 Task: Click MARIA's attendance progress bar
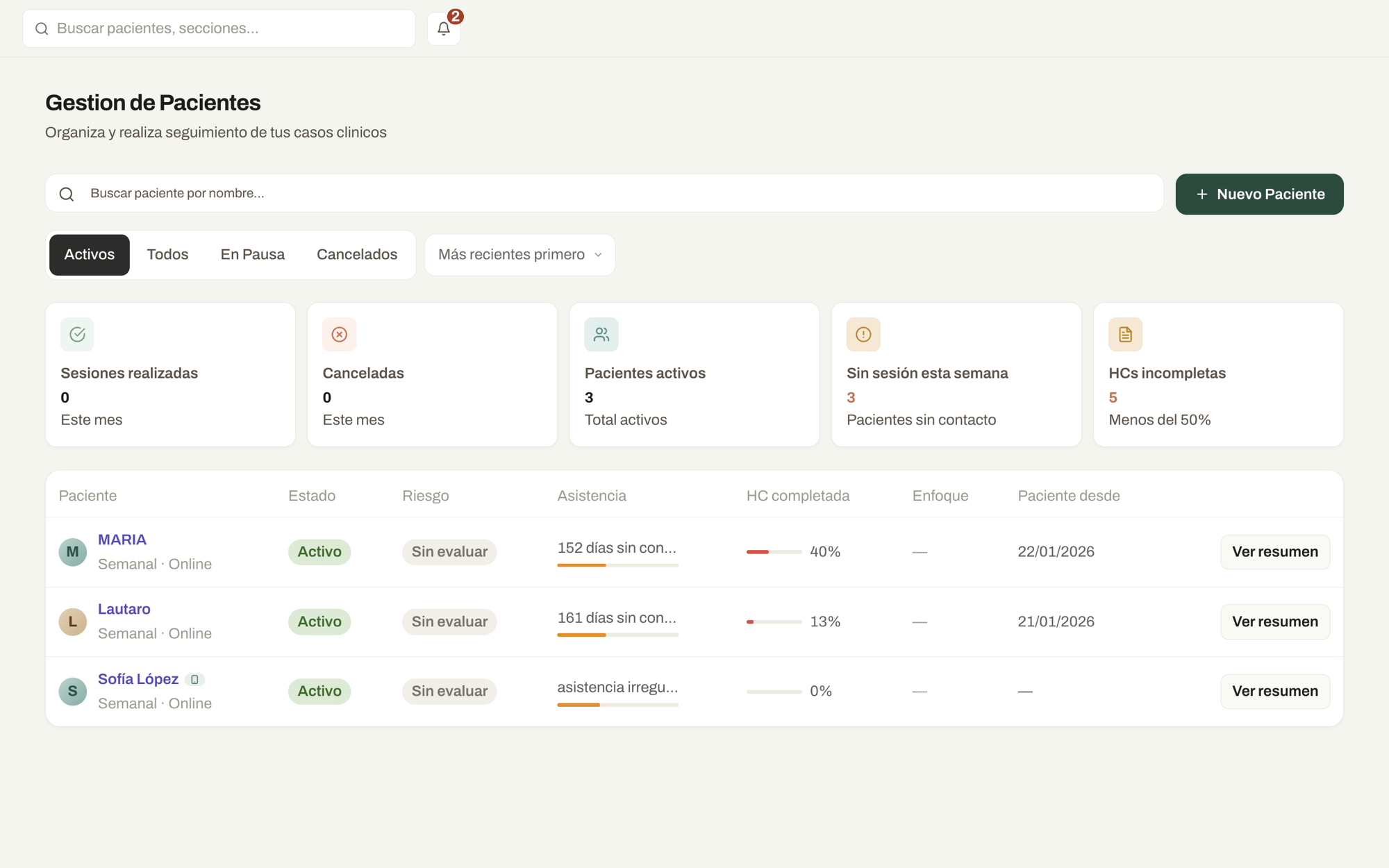click(x=617, y=565)
